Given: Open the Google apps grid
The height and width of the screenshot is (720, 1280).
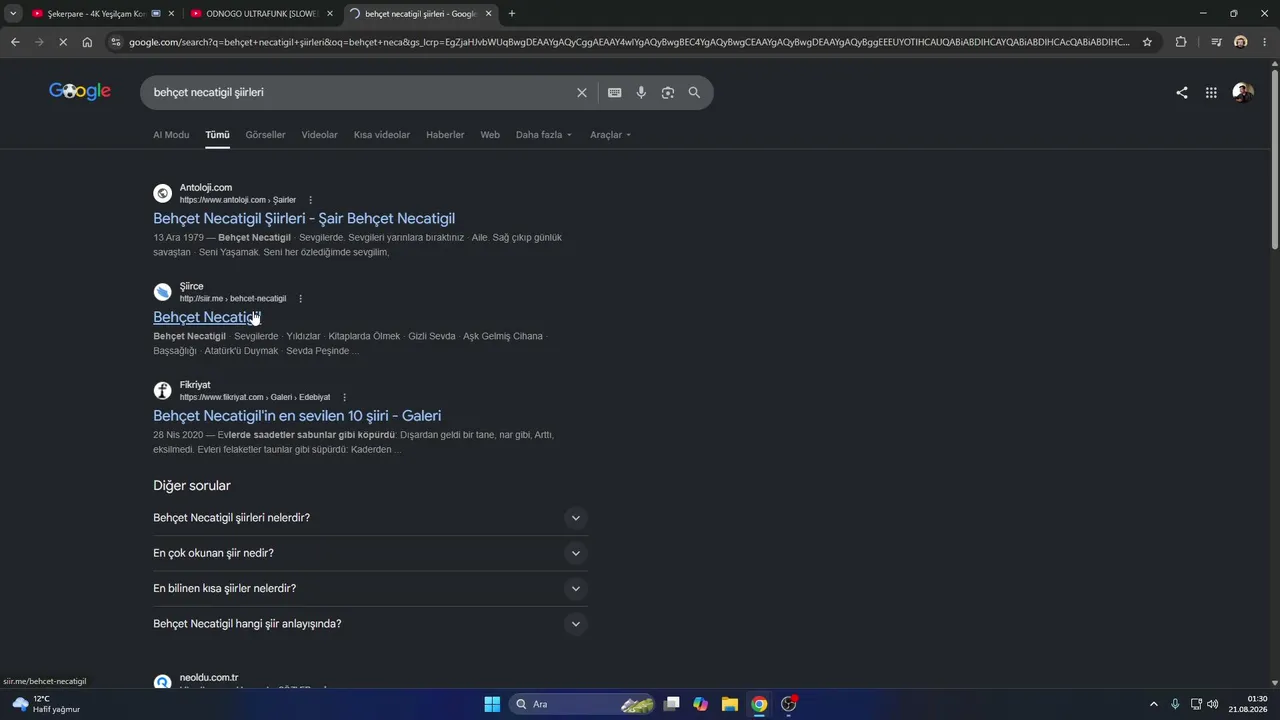Looking at the screenshot, I should tap(1211, 92).
